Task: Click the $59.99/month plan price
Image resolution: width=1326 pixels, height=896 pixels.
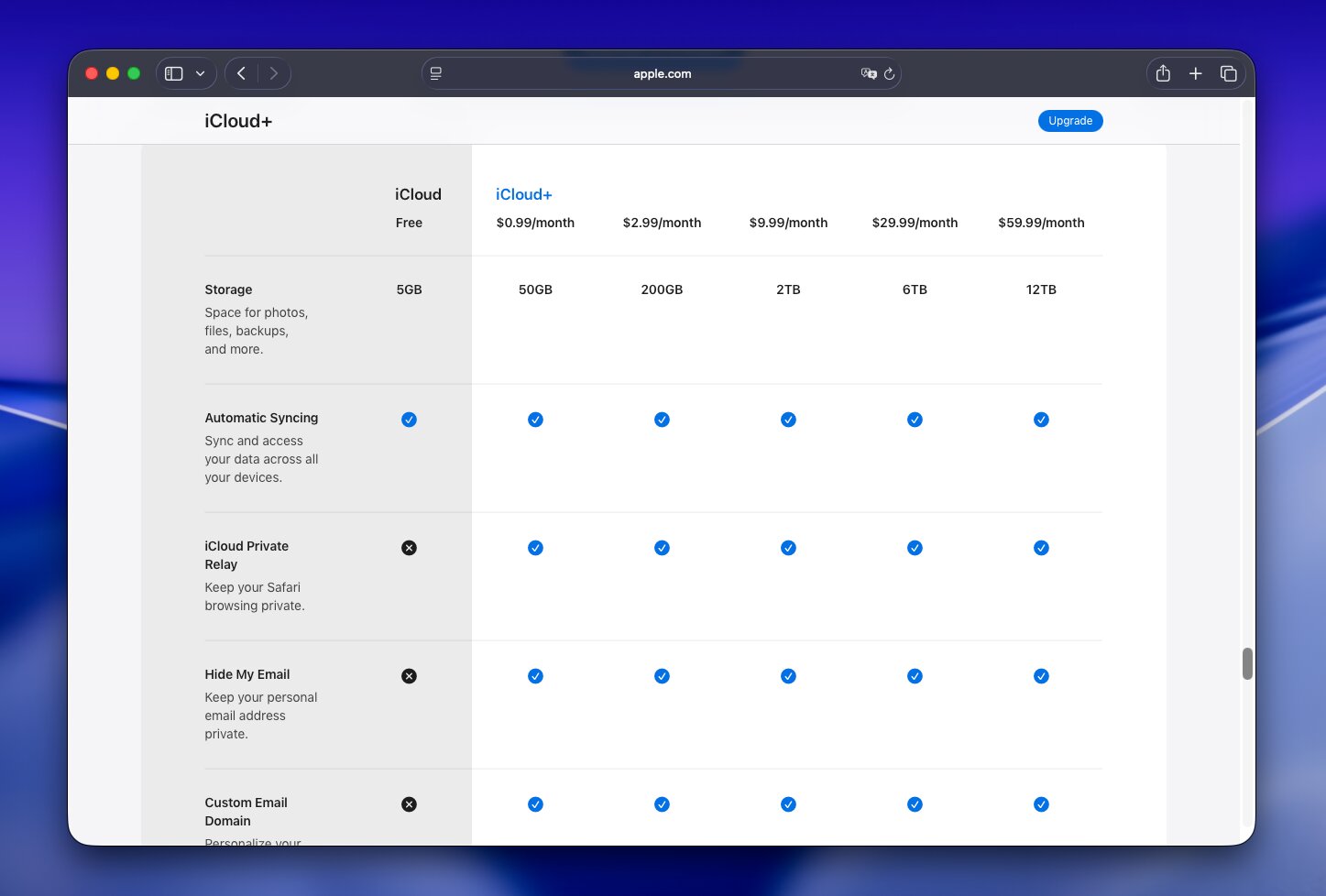Action: pos(1041,223)
